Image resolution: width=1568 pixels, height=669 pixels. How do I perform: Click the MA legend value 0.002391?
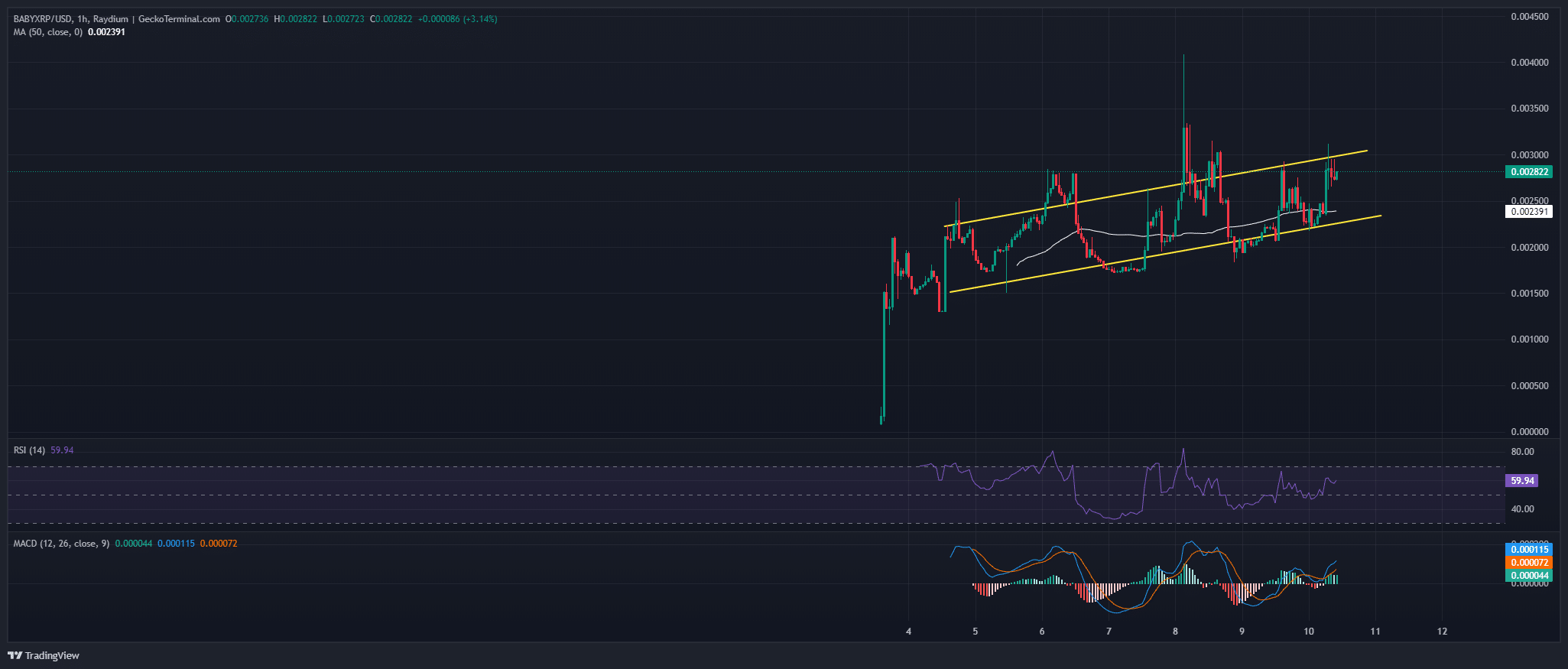coord(106,32)
